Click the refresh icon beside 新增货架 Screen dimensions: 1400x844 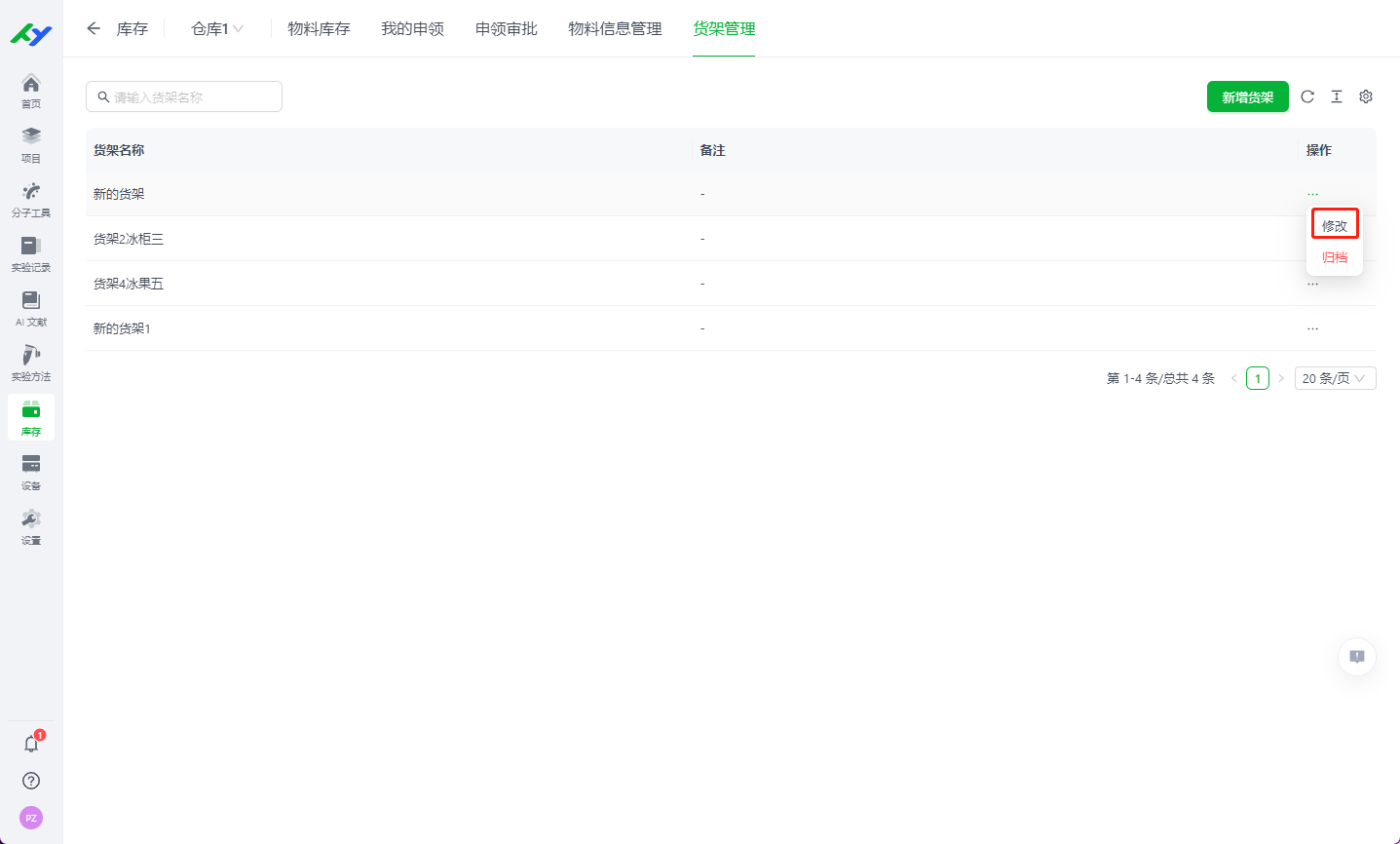pyautogui.click(x=1307, y=96)
